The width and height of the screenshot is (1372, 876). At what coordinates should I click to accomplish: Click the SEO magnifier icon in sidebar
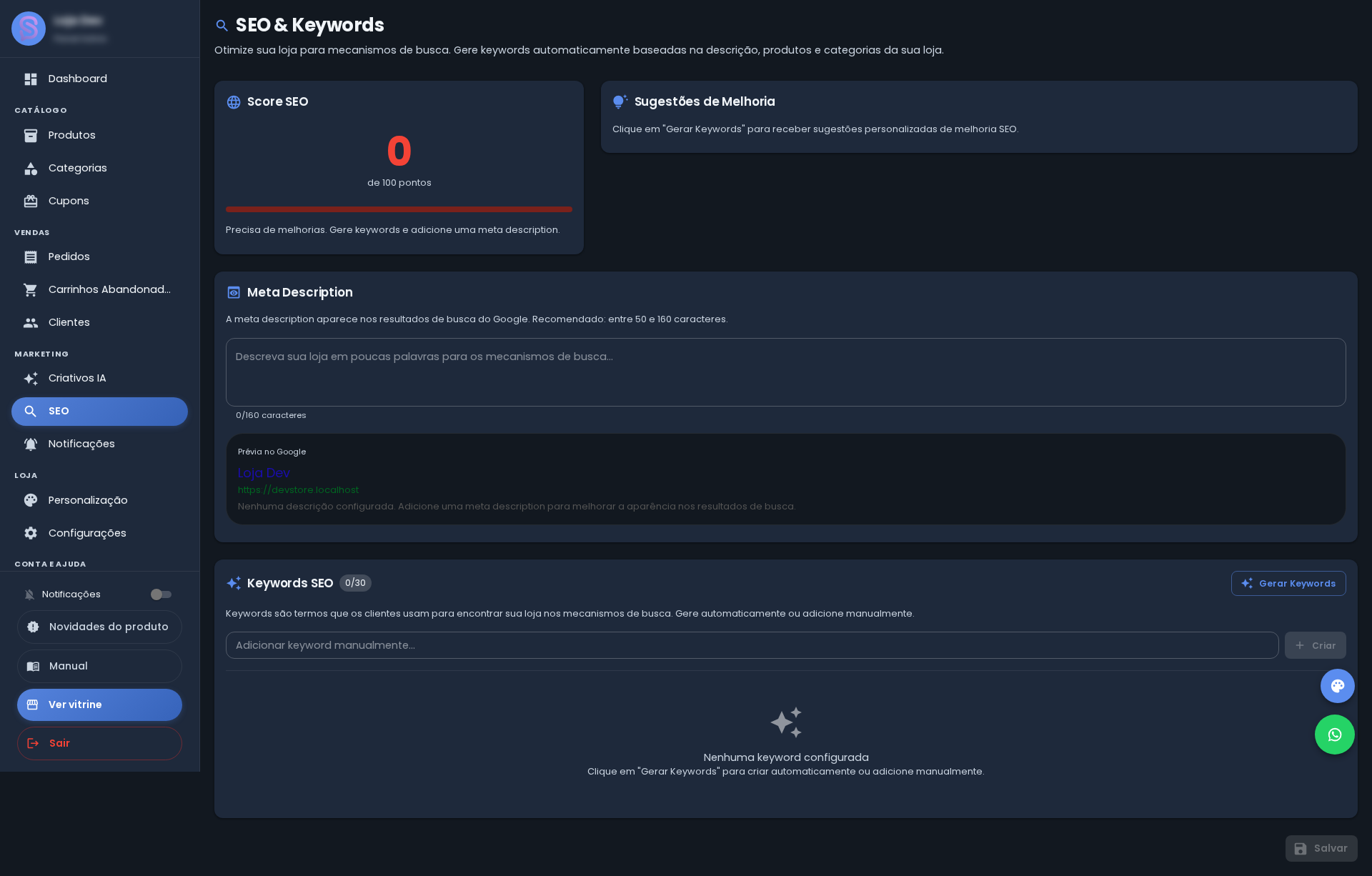[31, 412]
